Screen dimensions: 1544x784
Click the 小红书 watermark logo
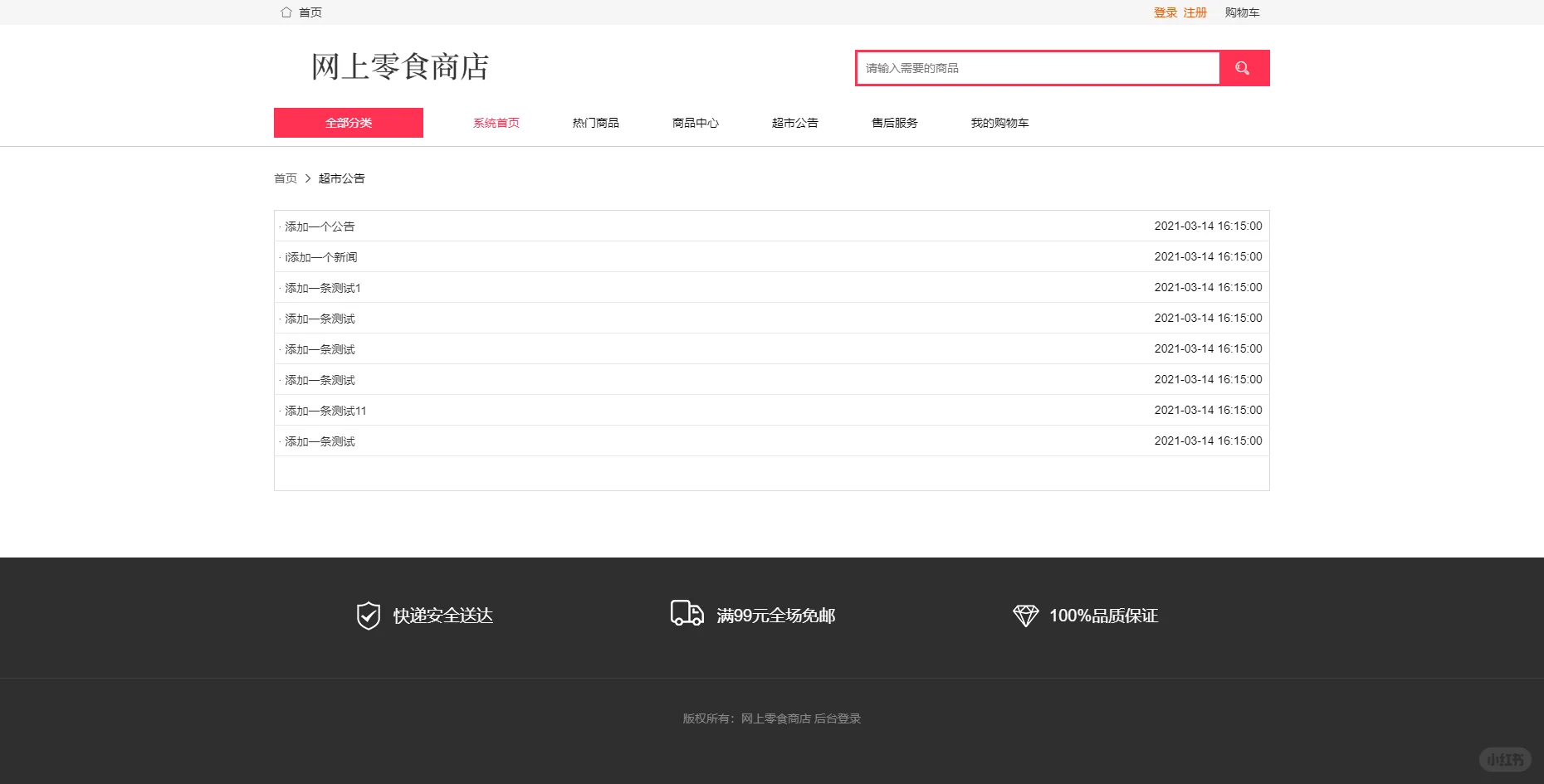[x=1504, y=759]
